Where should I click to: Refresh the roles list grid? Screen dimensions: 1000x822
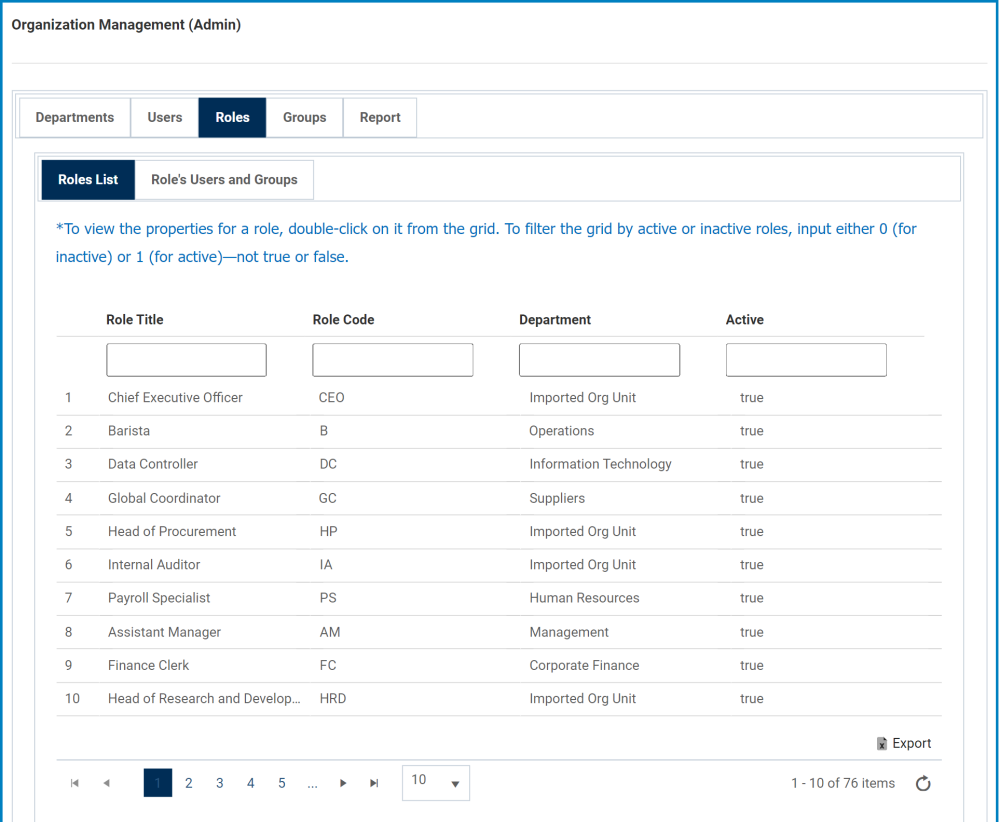[x=922, y=783]
